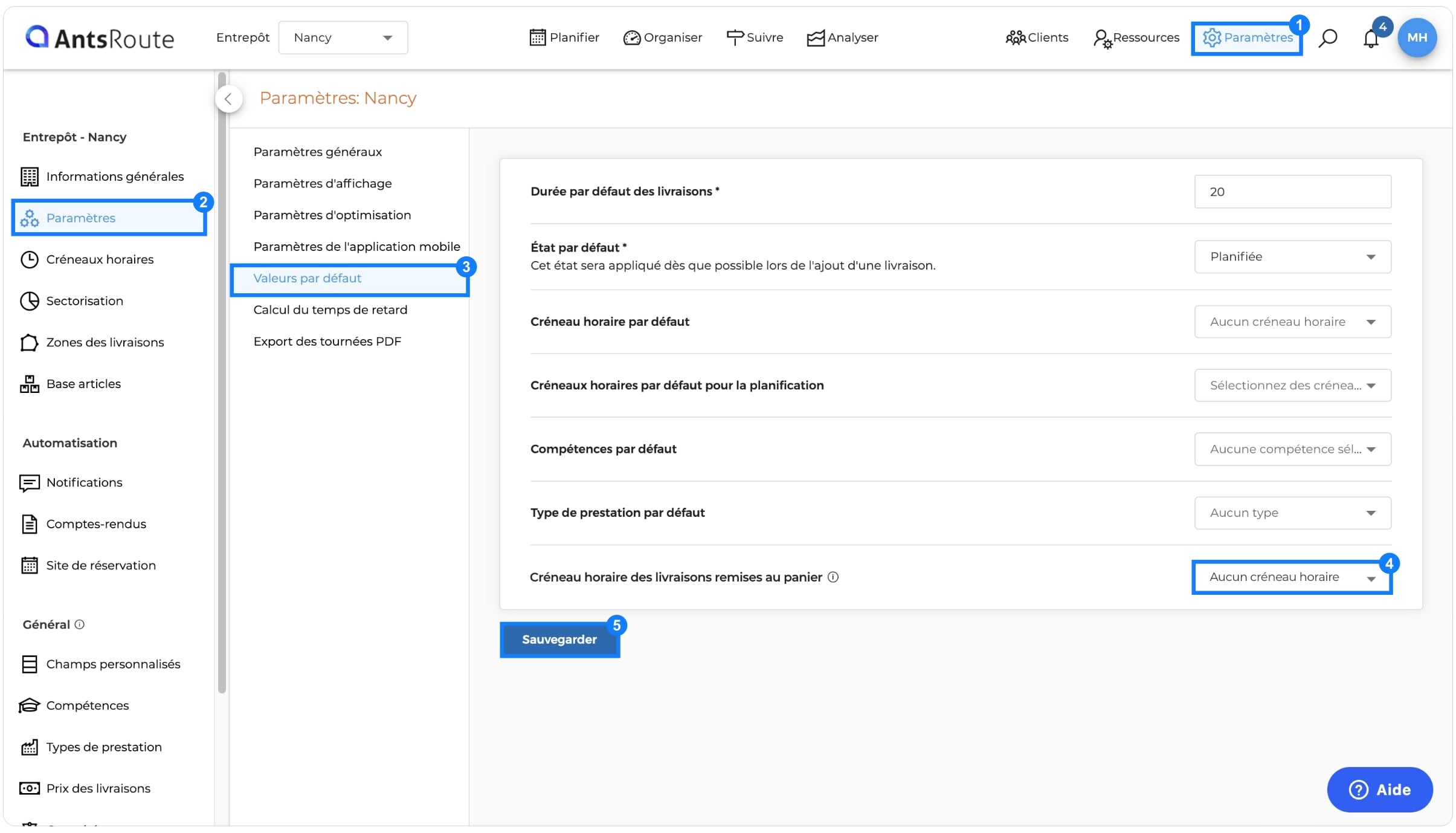Select Paramètres généraux submenu
The height and width of the screenshot is (833, 1456).
pyautogui.click(x=317, y=152)
